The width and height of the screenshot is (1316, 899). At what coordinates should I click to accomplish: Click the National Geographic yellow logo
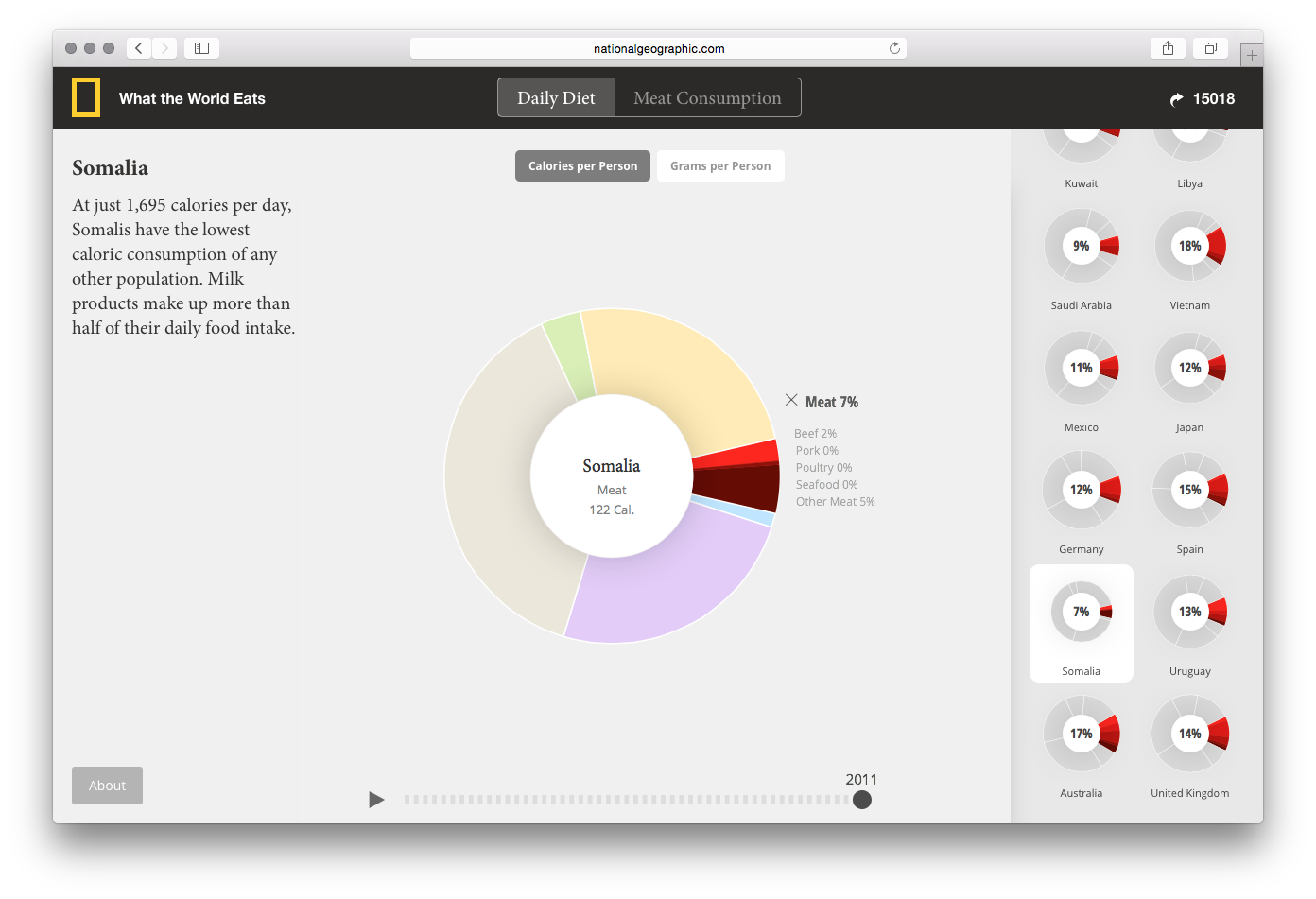[x=86, y=98]
